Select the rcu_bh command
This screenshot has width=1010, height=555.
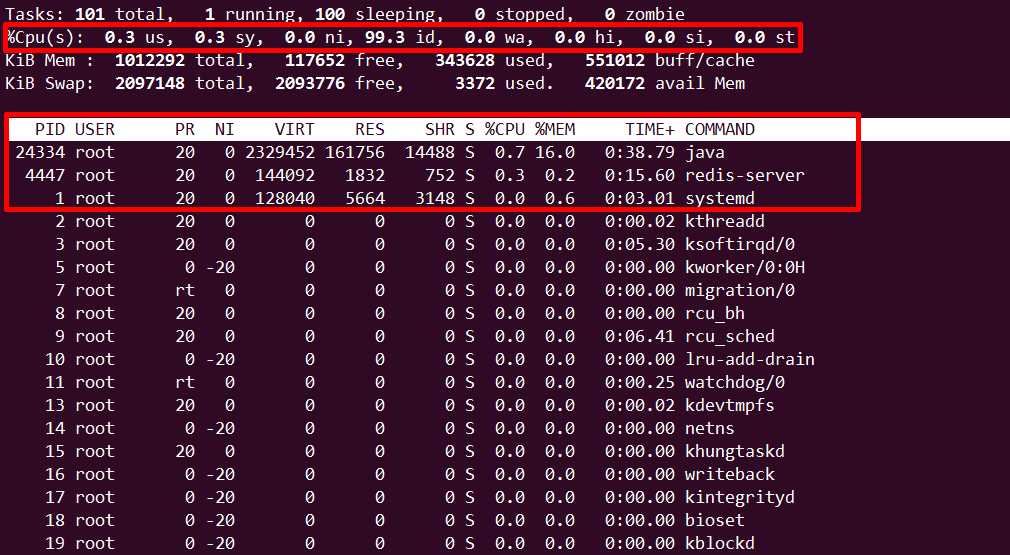tap(714, 314)
